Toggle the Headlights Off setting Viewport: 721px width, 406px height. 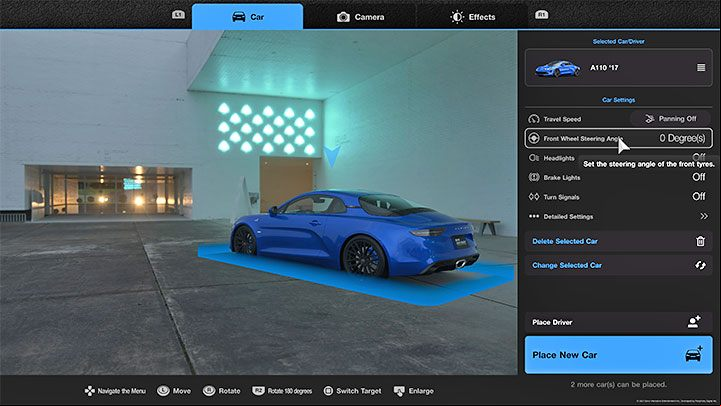(x=699, y=156)
